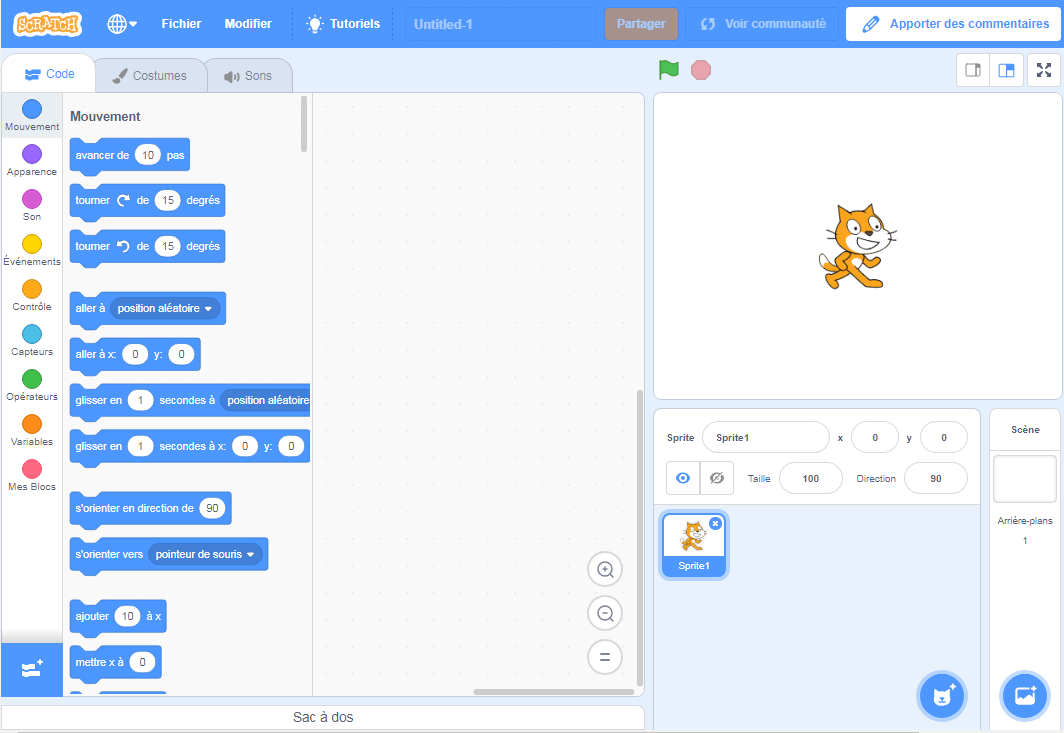The image size is (1064, 733).
Task: Click the green flag to run project
Action: point(668,70)
